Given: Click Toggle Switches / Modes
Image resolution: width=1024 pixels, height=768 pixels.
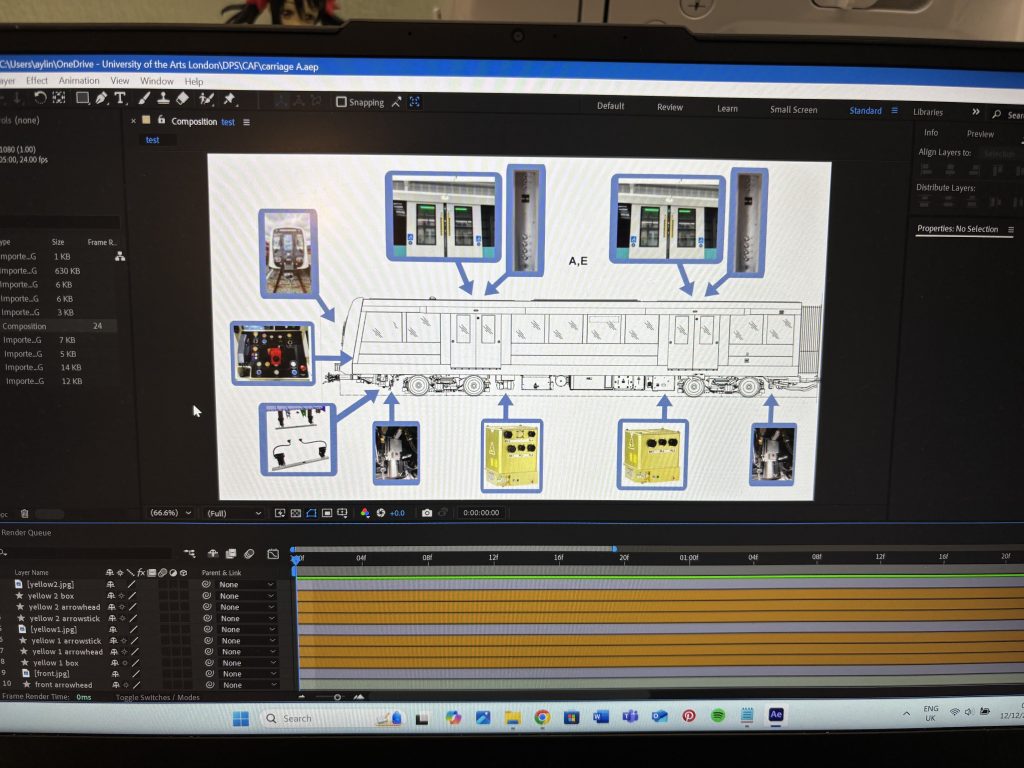Looking at the screenshot, I should tap(157, 697).
